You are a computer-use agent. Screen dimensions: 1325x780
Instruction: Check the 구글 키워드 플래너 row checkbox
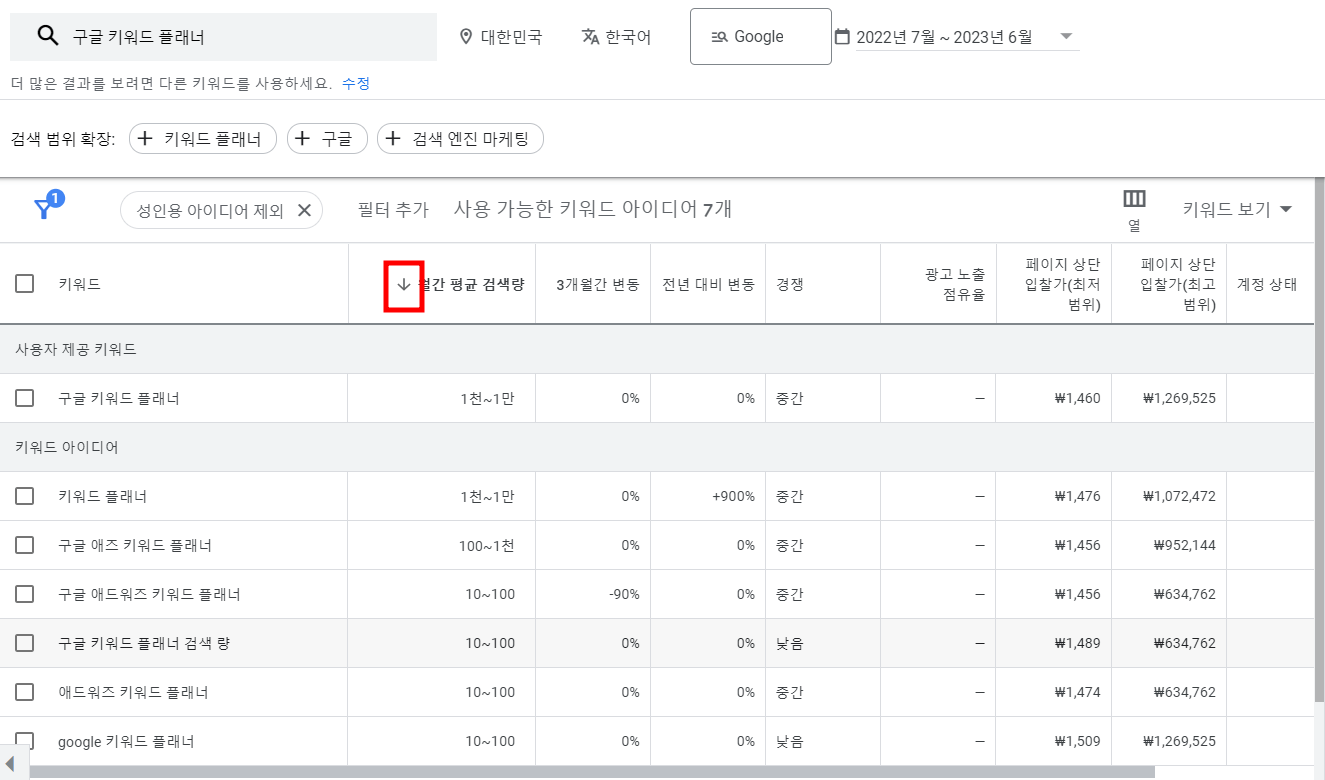pos(24,398)
